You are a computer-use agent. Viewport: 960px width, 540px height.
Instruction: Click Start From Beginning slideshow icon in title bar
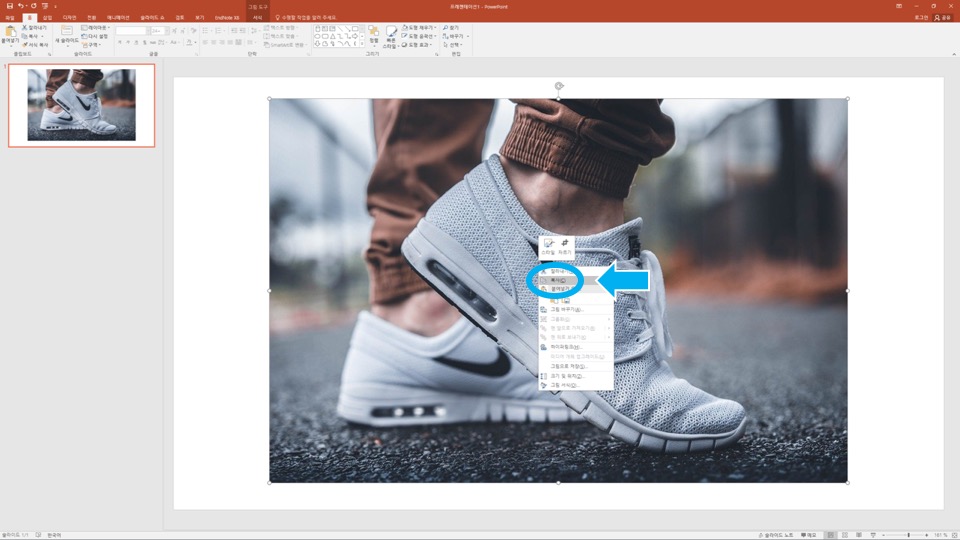click(x=45, y=6)
